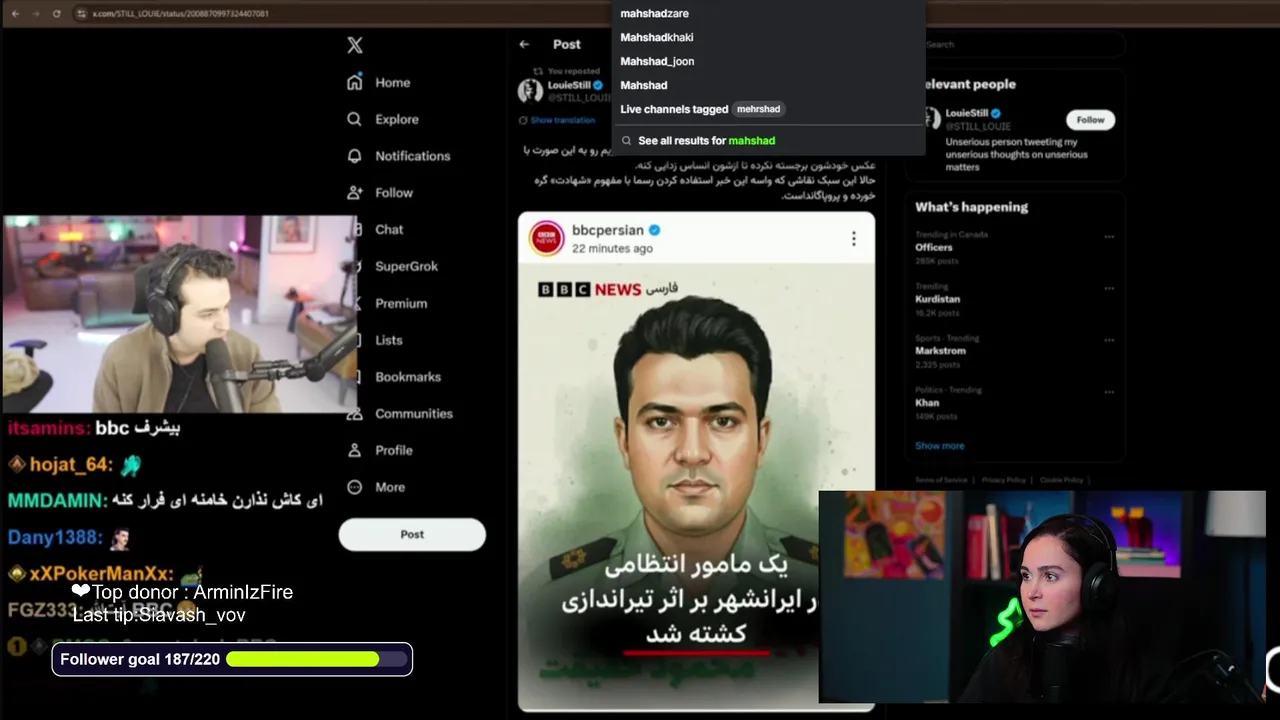1280x720 pixels.
Task: Click the Khan trending topic
Action: [927, 403]
